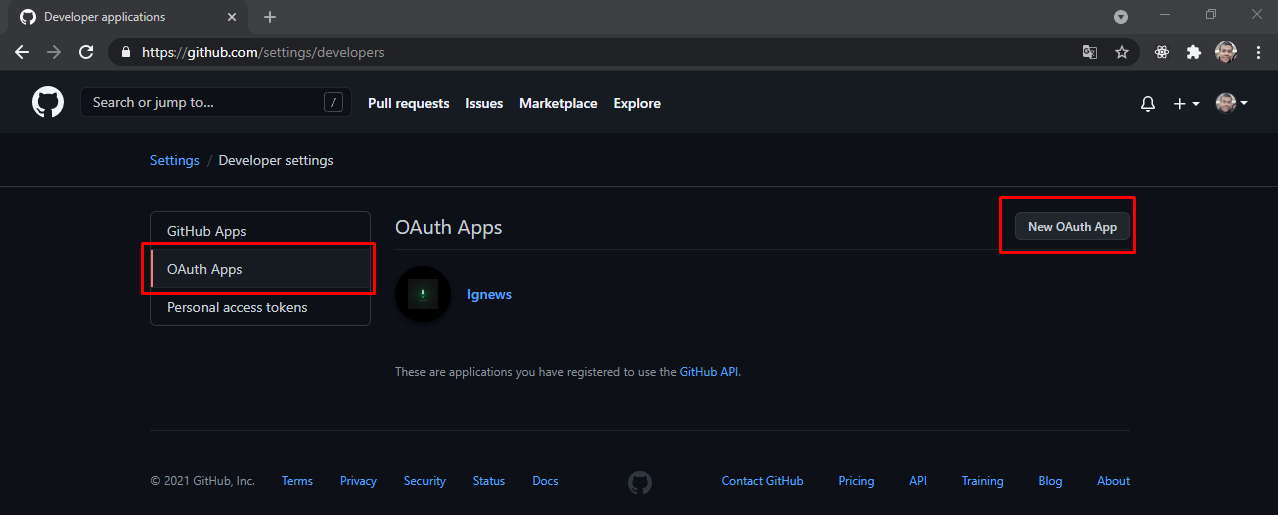Click the Developer settings breadcrumb text
This screenshot has width=1278, height=515.
pos(276,160)
